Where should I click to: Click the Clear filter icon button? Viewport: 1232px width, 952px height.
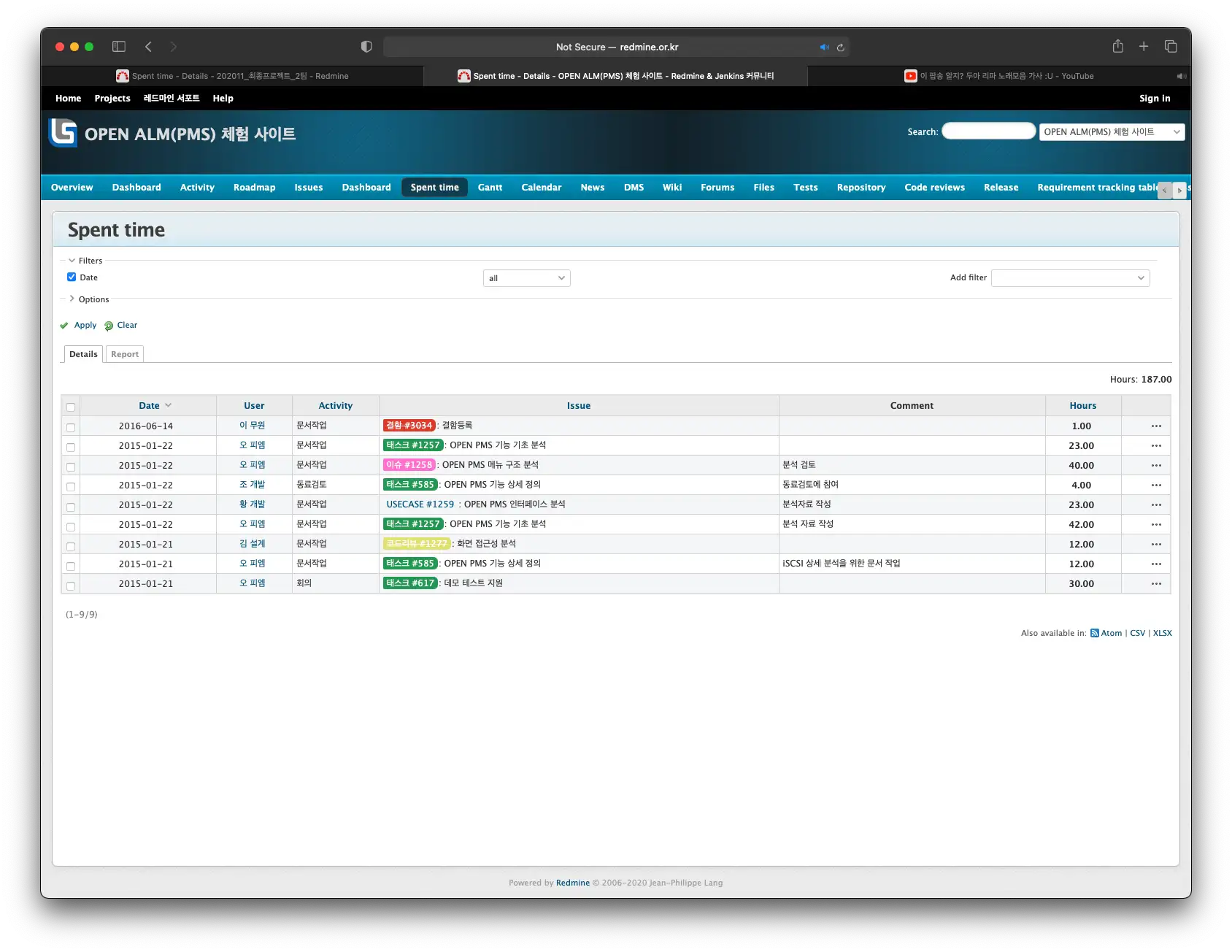coord(120,326)
